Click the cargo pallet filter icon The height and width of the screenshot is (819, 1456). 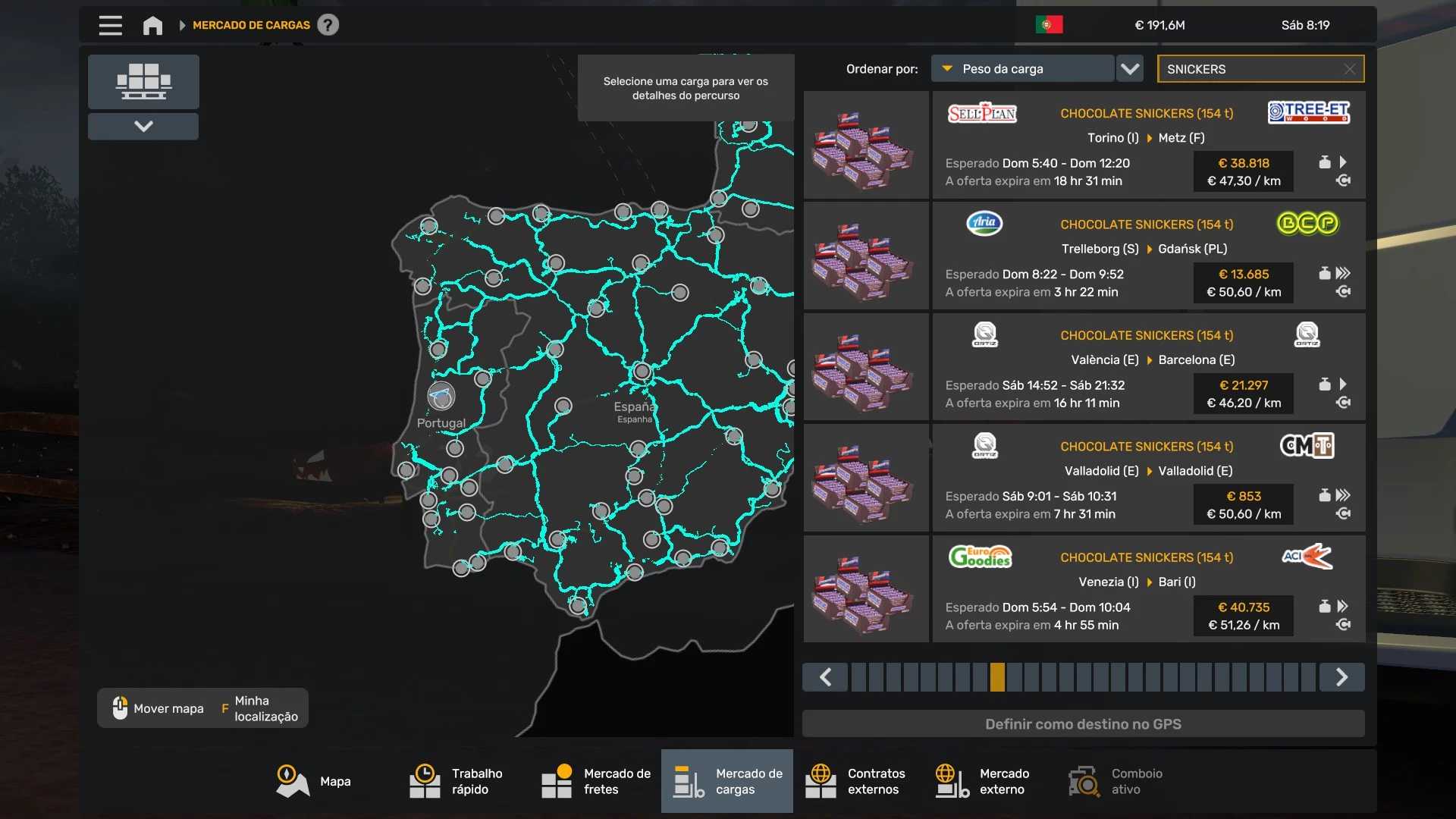[x=143, y=81]
